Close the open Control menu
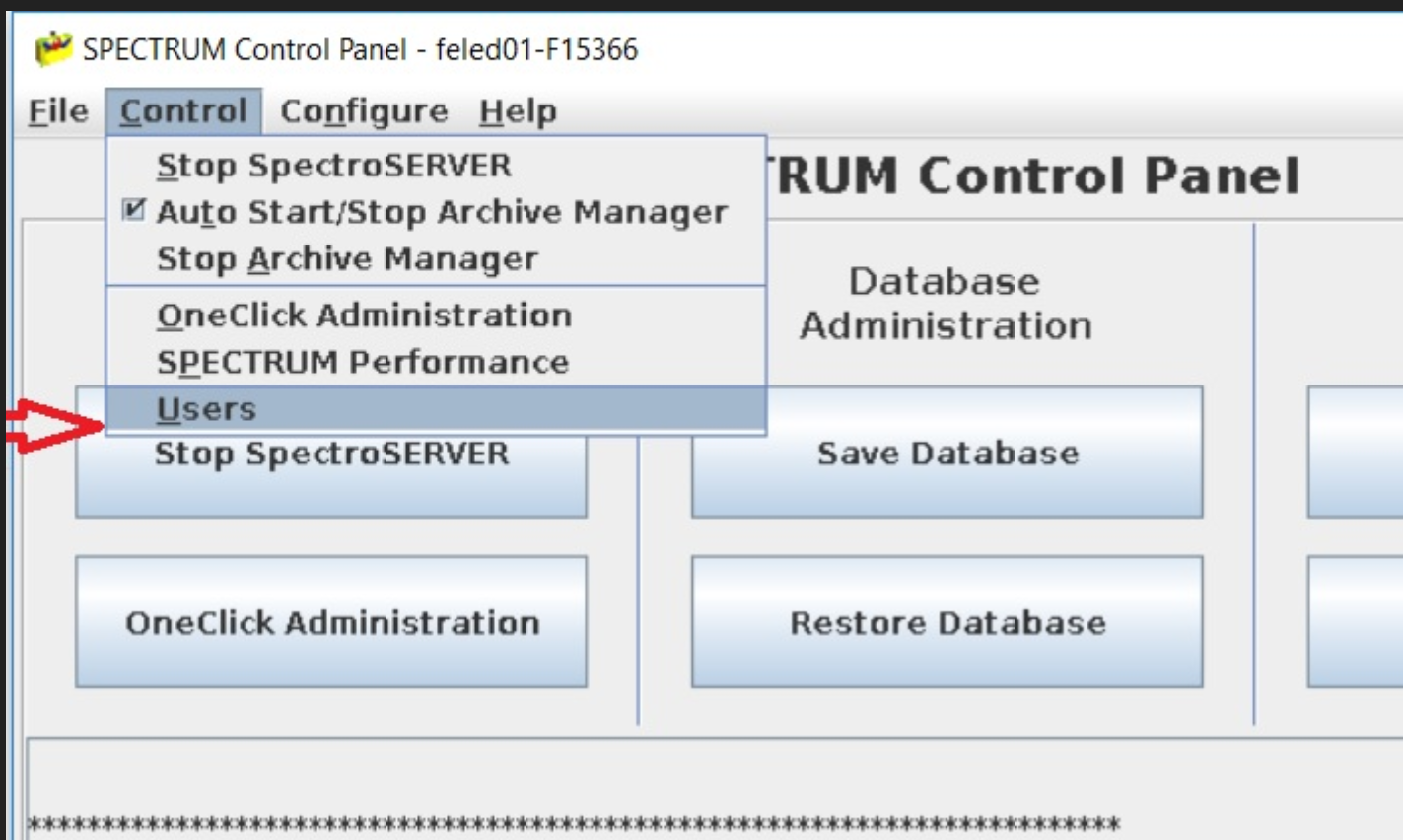The height and width of the screenshot is (840, 1403). (x=183, y=111)
